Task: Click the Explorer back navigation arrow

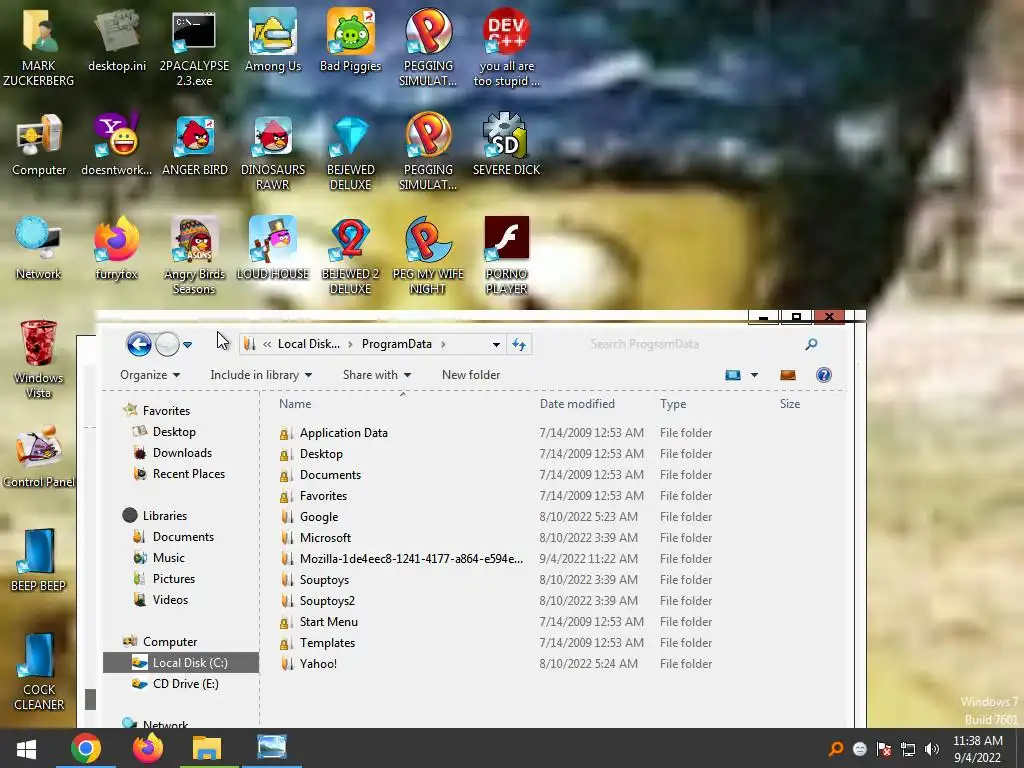Action: pyautogui.click(x=139, y=344)
